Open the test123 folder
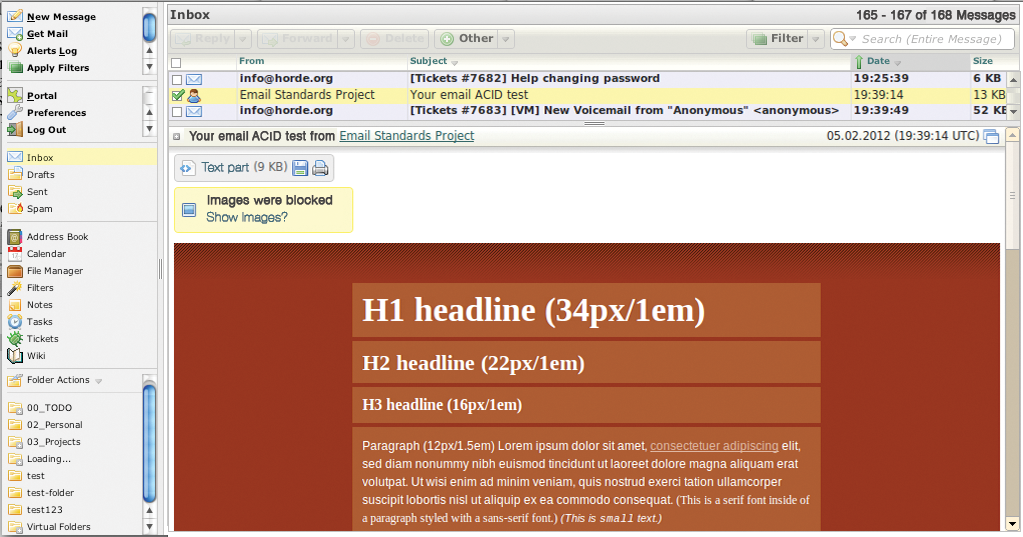The image size is (1023, 537). click(x=44, y=509)
